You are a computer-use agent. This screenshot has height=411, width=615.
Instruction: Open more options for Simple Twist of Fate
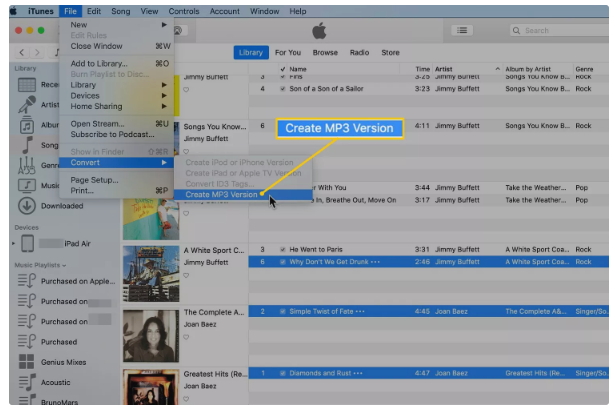tap(360, 312)
